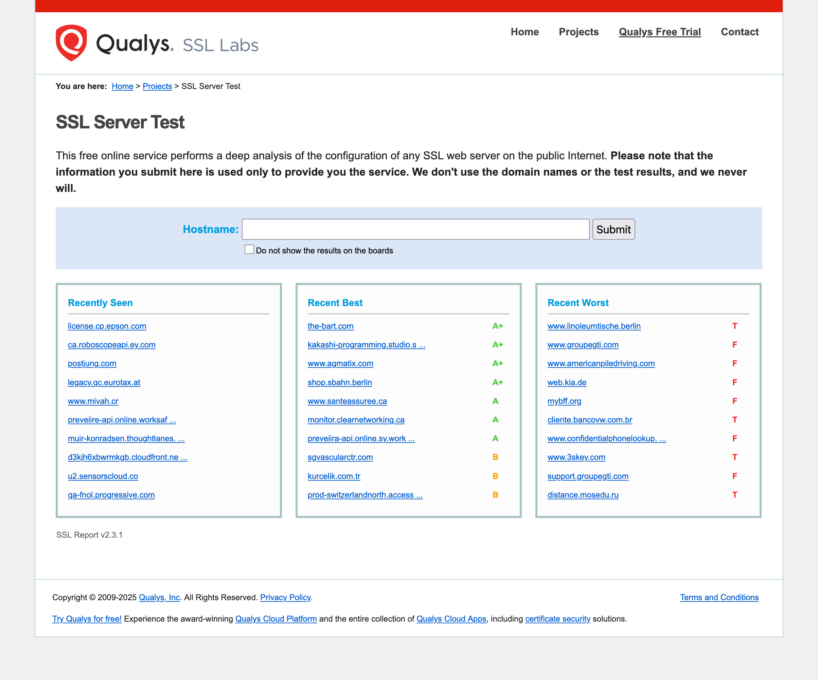Click 'Try Qualys for free!' footer link
The image size is (818, 680).
pos(87,619)
